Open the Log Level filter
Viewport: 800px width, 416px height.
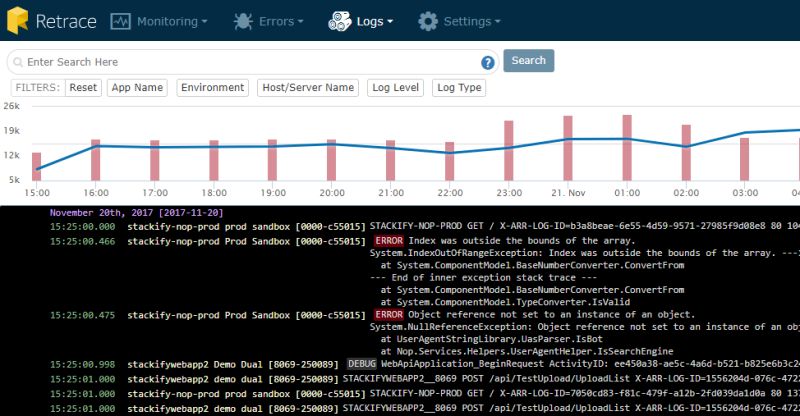(x=395, y=88)
